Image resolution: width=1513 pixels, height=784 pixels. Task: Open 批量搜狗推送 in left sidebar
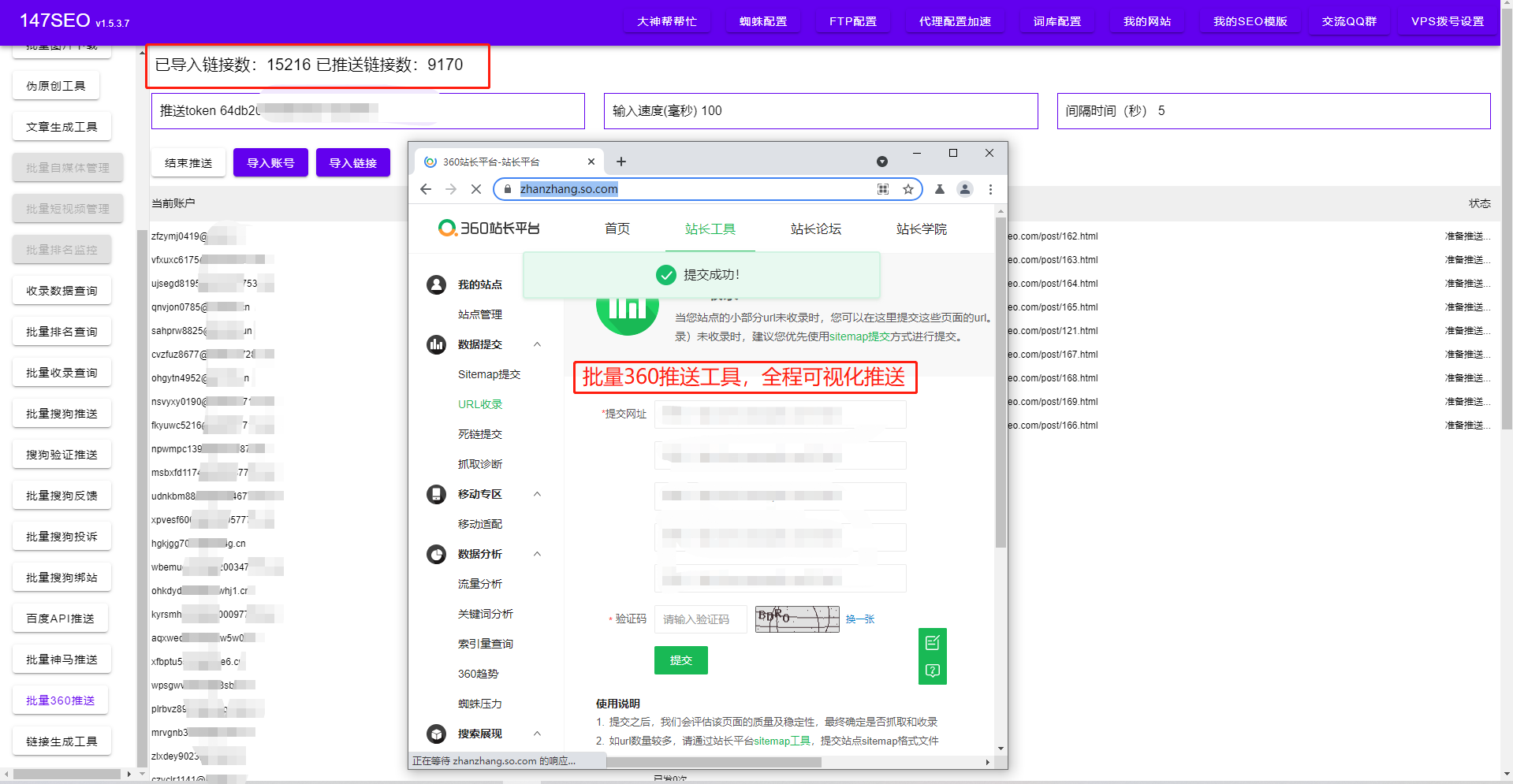tap(61, 414)
